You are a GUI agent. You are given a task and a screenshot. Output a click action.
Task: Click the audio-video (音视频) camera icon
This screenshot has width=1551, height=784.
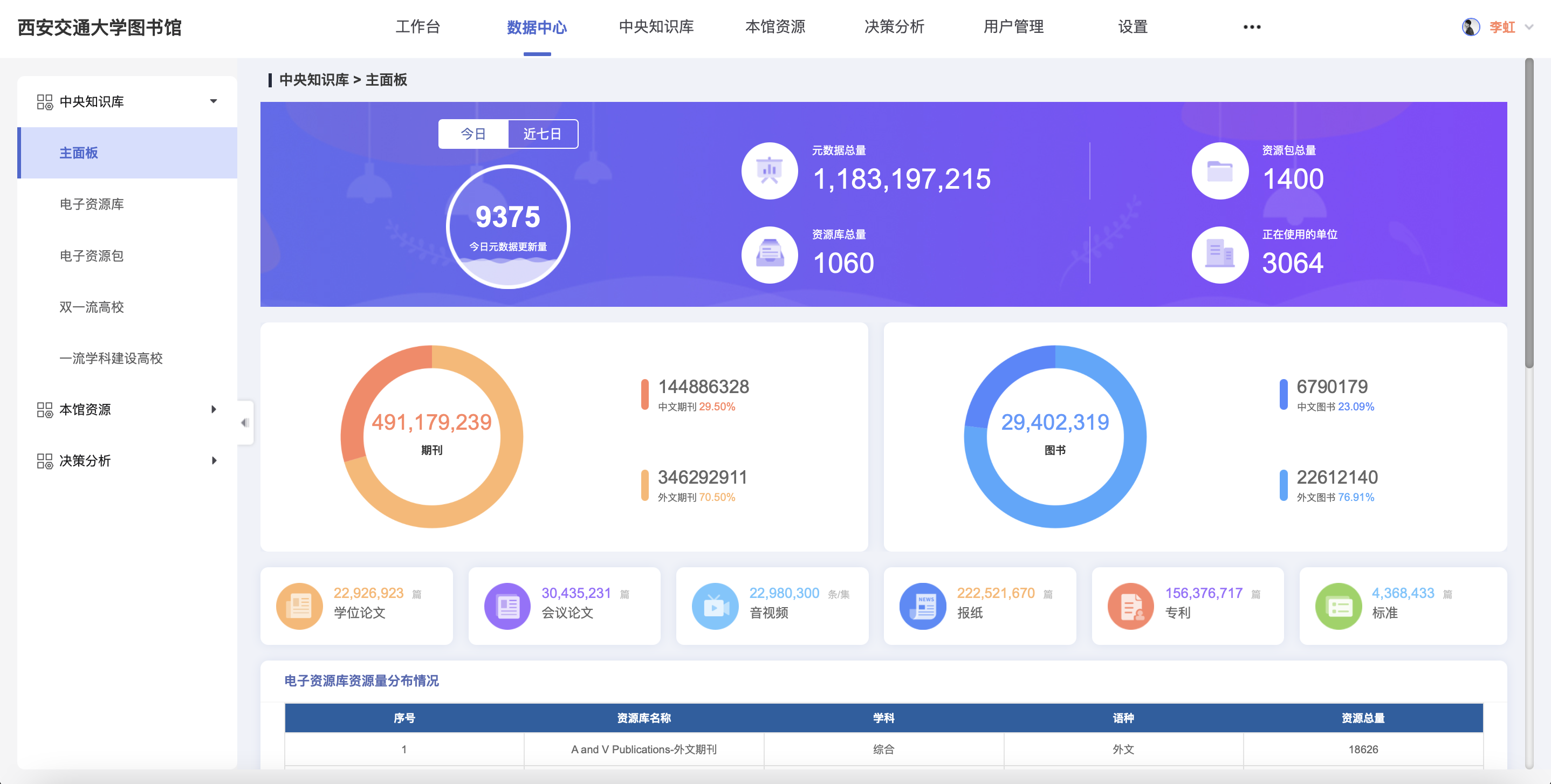point(715,606)
